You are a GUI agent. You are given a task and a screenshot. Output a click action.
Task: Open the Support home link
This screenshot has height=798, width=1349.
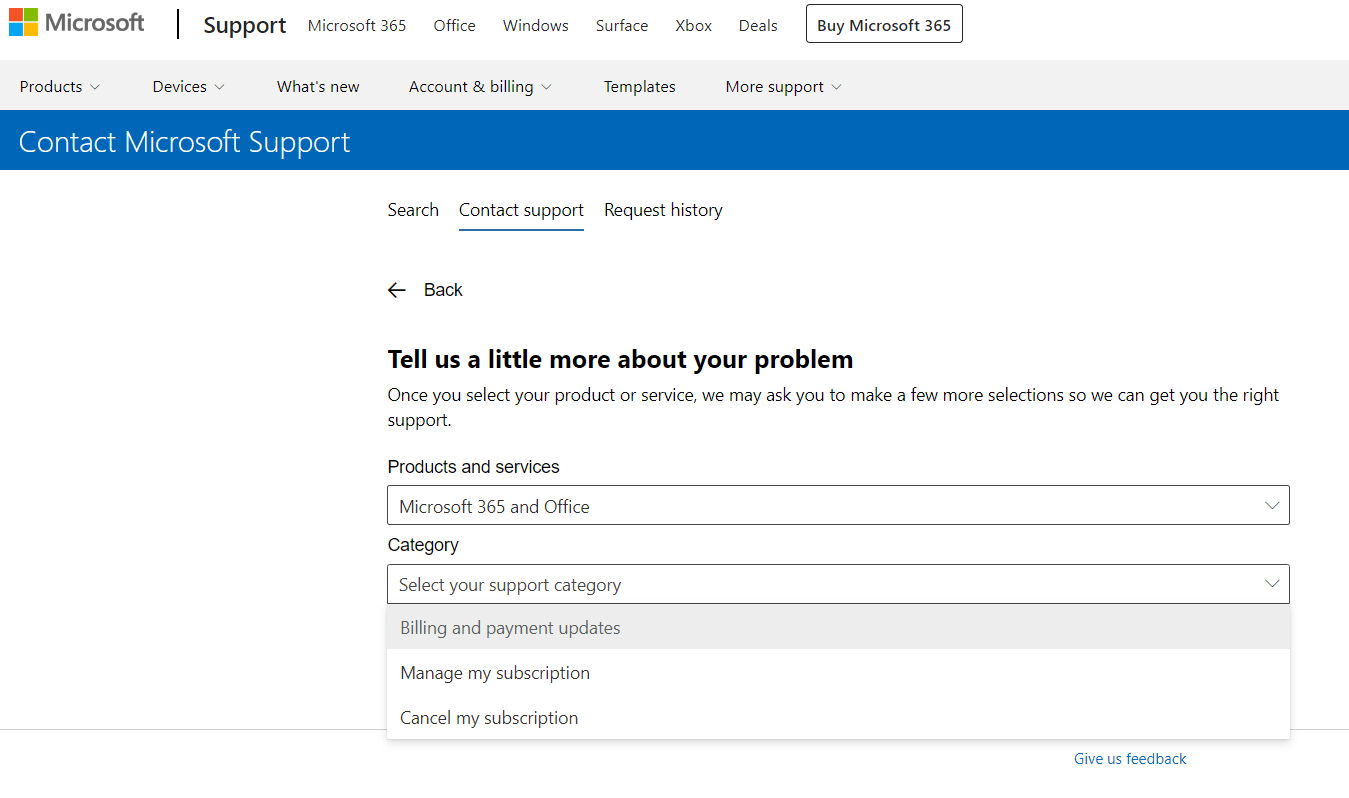(245, 25)
